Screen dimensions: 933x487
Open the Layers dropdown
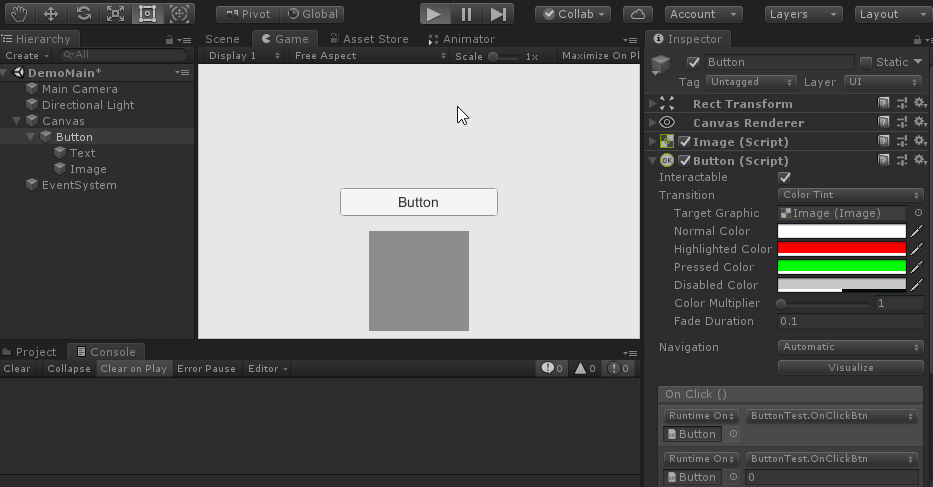[x=803, y=14]
